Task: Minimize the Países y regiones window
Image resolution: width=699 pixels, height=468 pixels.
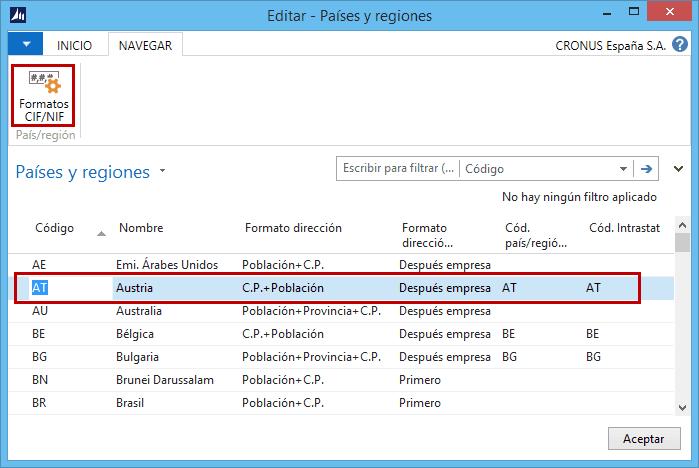Action: point(607,13)
